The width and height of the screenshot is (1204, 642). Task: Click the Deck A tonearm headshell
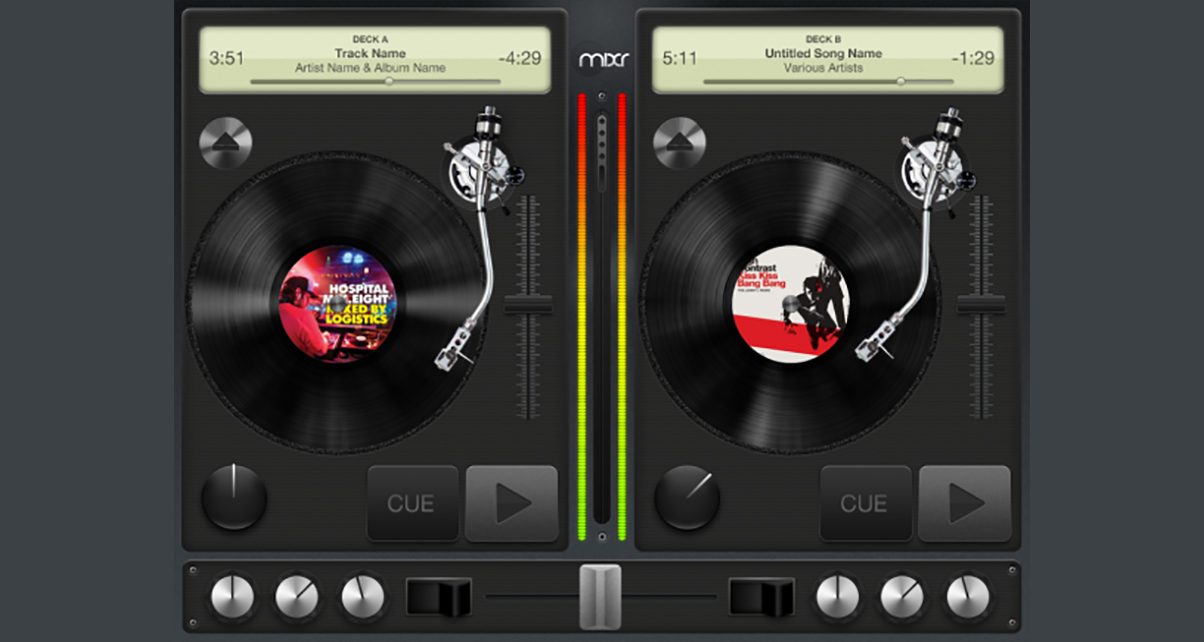[451, 354]
